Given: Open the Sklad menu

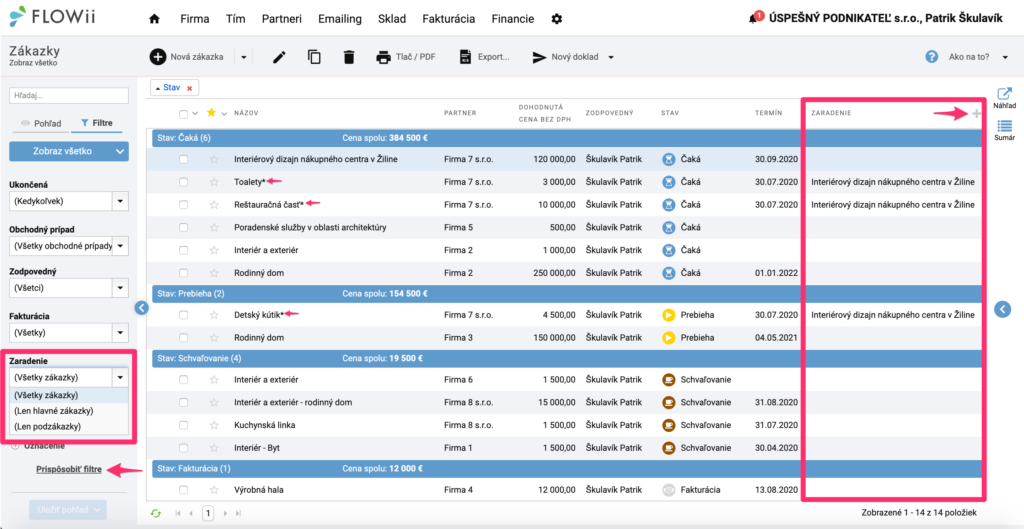Looking at the screenshot, I should click(392, 19).
